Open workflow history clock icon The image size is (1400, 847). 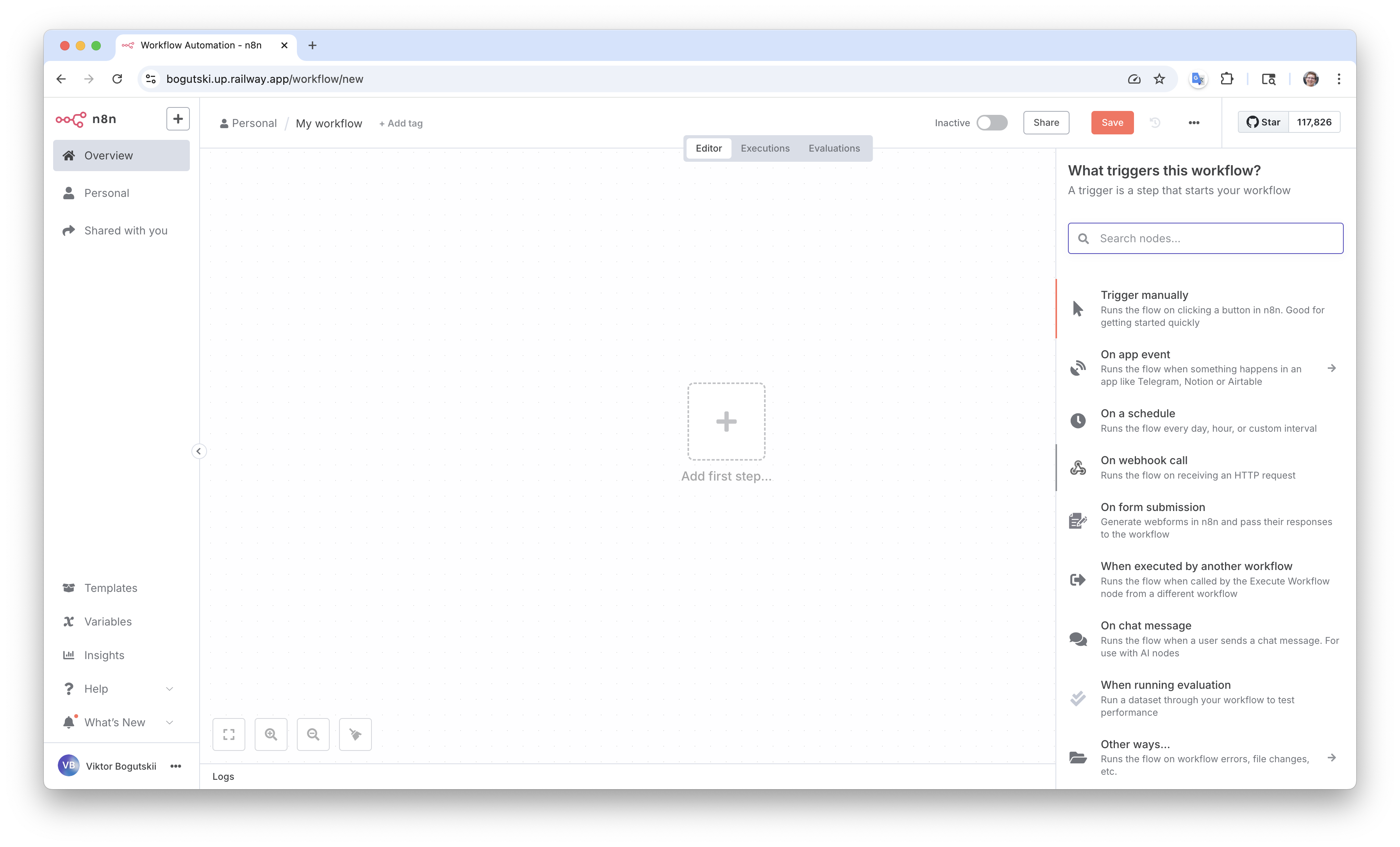pos(1155,123)
